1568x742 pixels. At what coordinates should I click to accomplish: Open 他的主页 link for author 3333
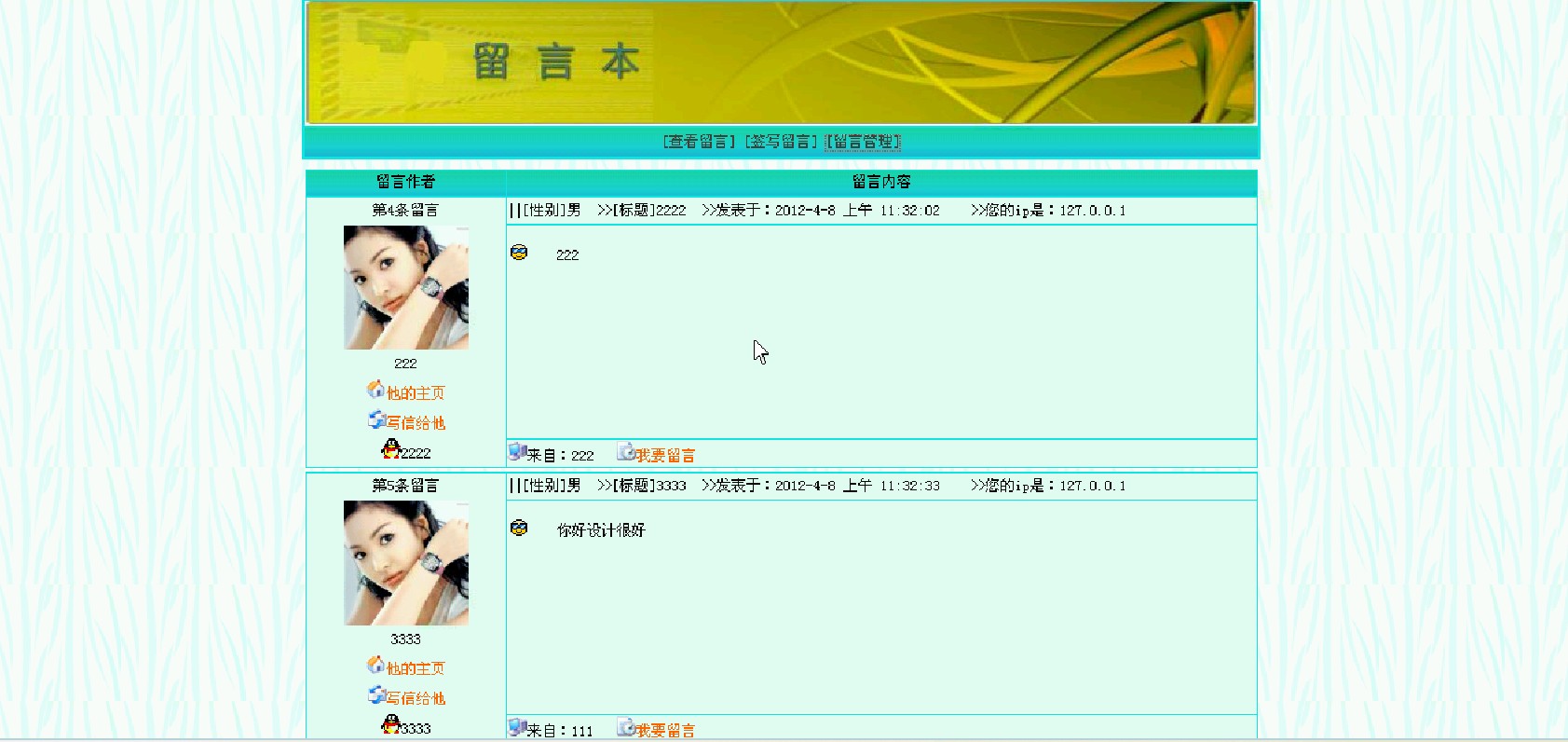(416, 668)
